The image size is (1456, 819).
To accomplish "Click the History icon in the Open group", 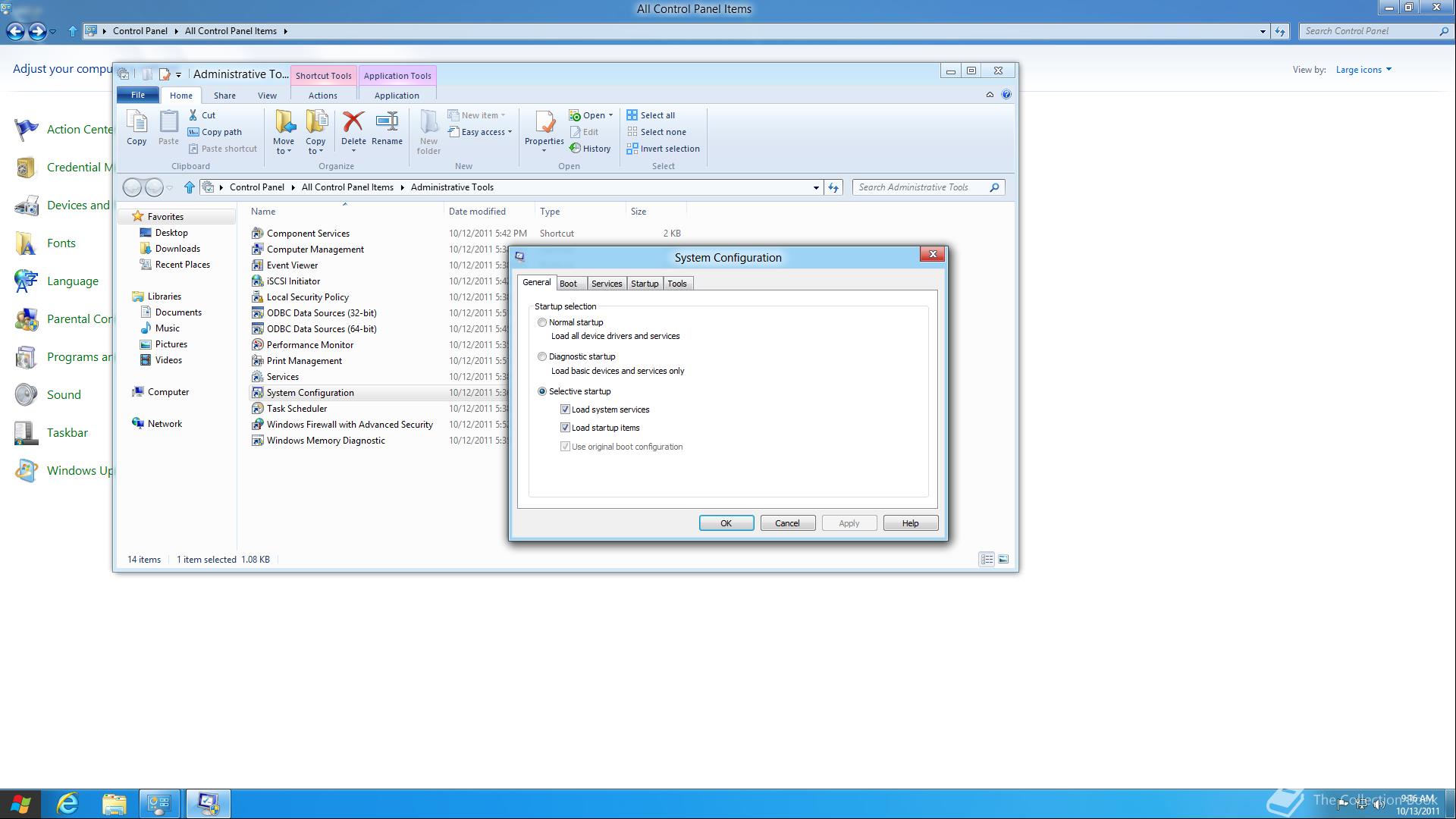I will (575, 149).
